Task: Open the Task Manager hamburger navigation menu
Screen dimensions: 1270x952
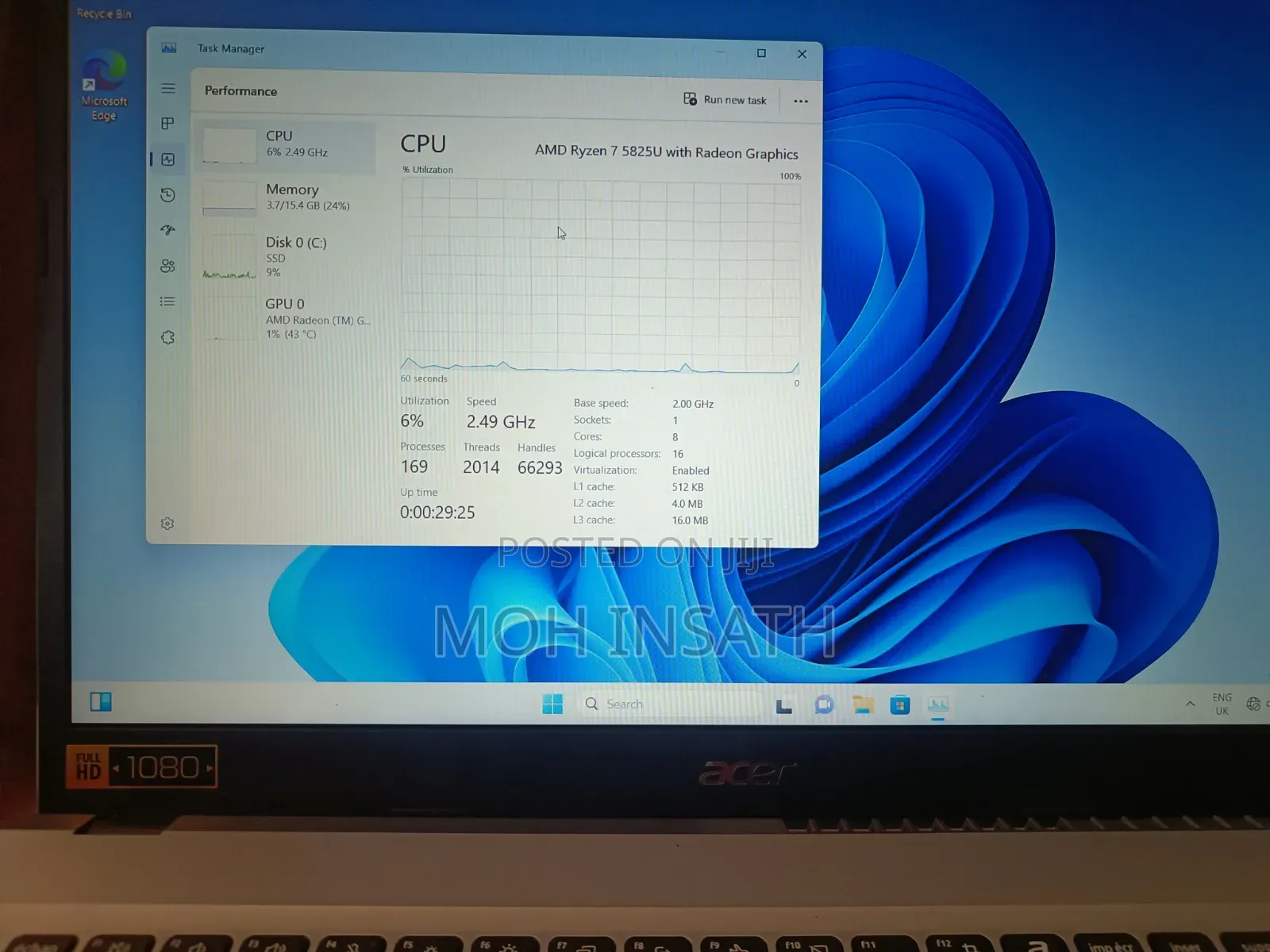Action: pyautogui.click(x=167, y=88)
